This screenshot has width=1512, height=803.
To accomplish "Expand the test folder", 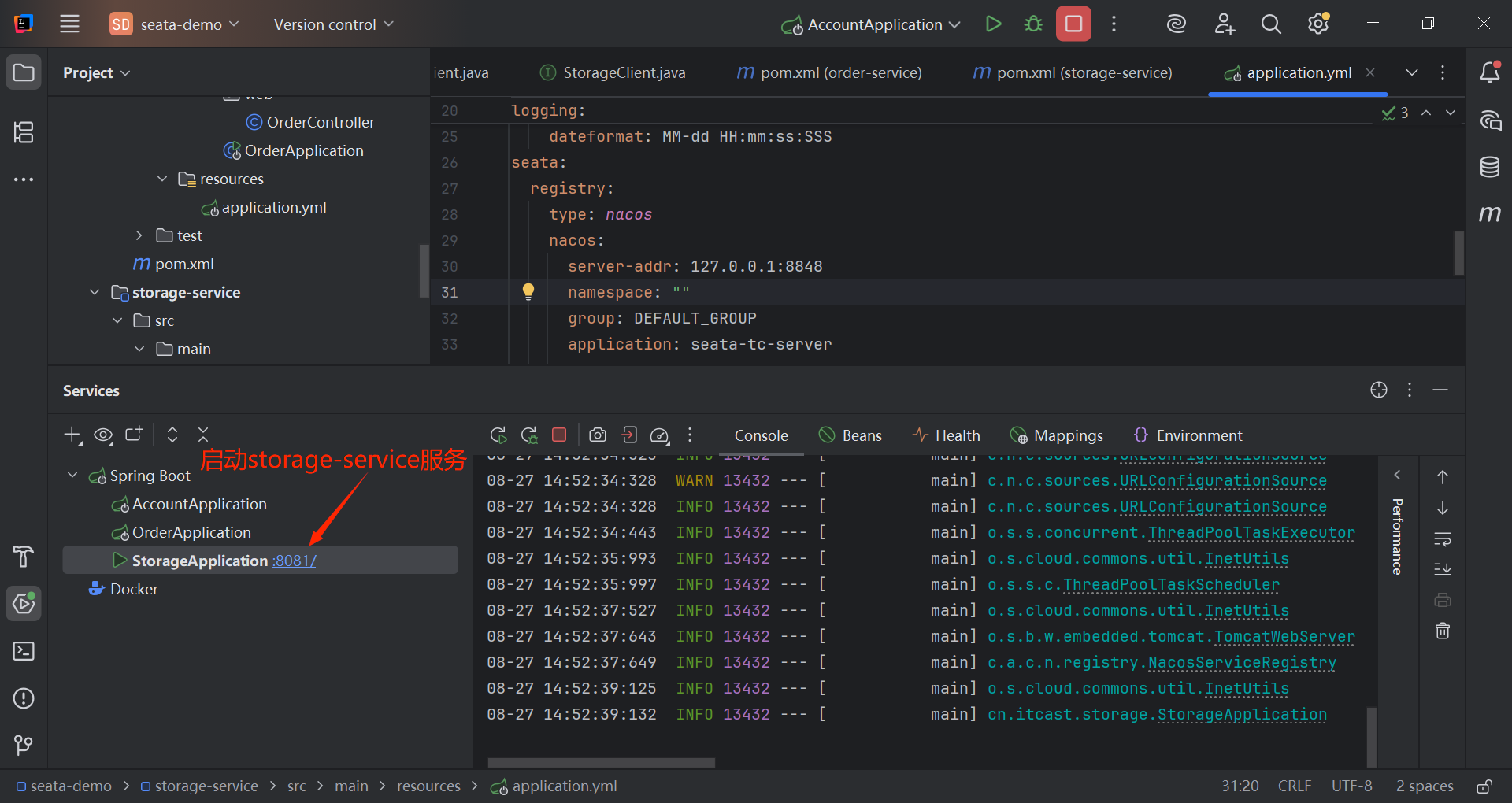I will pyautogui.click(x=139, y=235).
